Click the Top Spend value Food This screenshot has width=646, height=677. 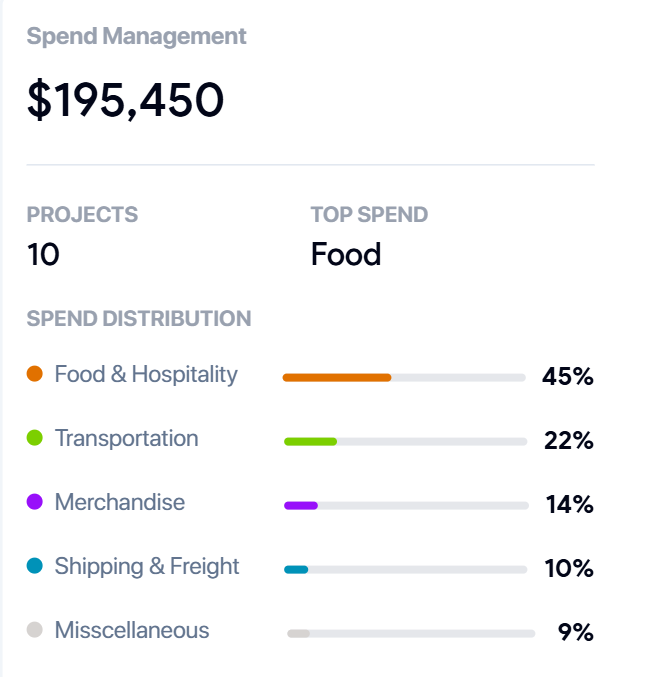coord(346,254)
